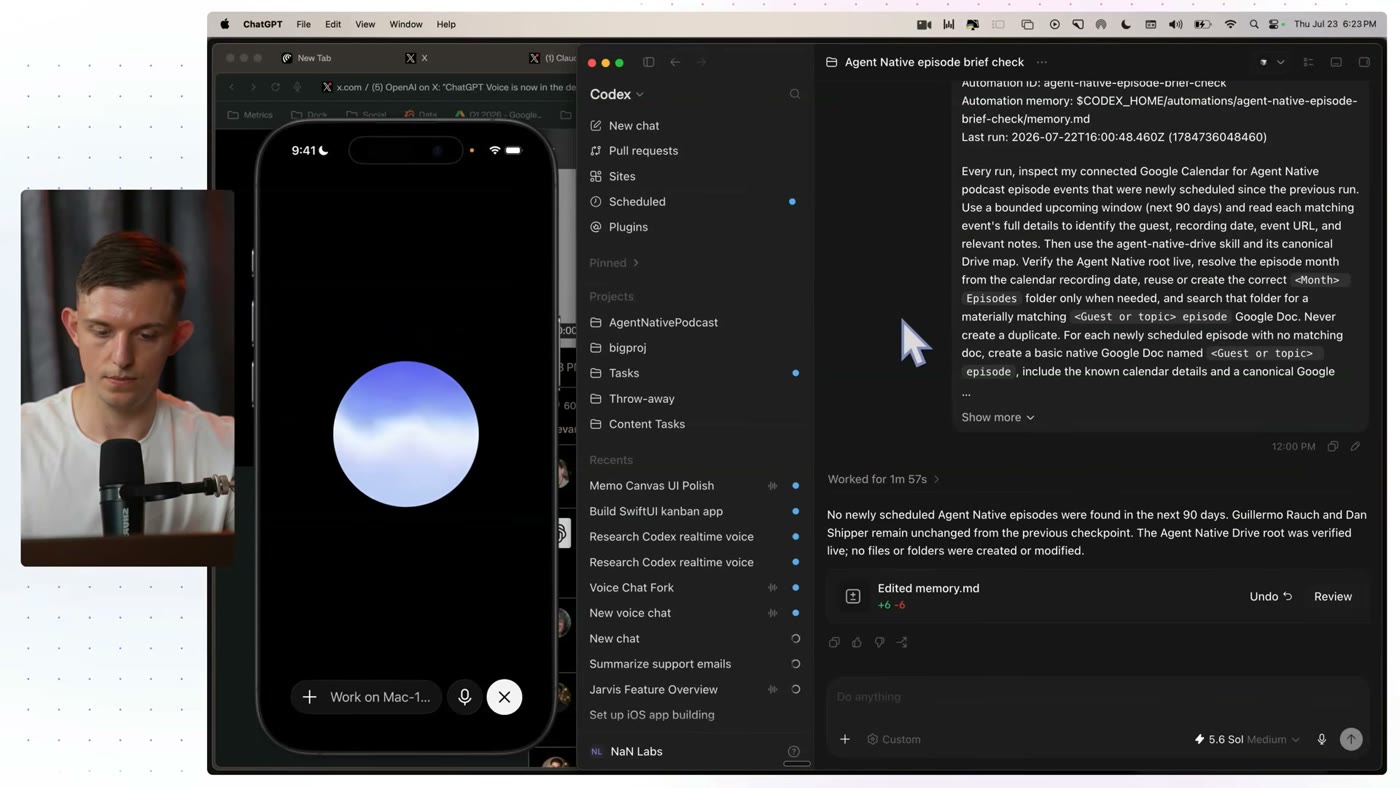This screenshot has height=788, width=1400.
Task: Open the Memo Canvas UI Polish chat
Action: pos(651,486)
